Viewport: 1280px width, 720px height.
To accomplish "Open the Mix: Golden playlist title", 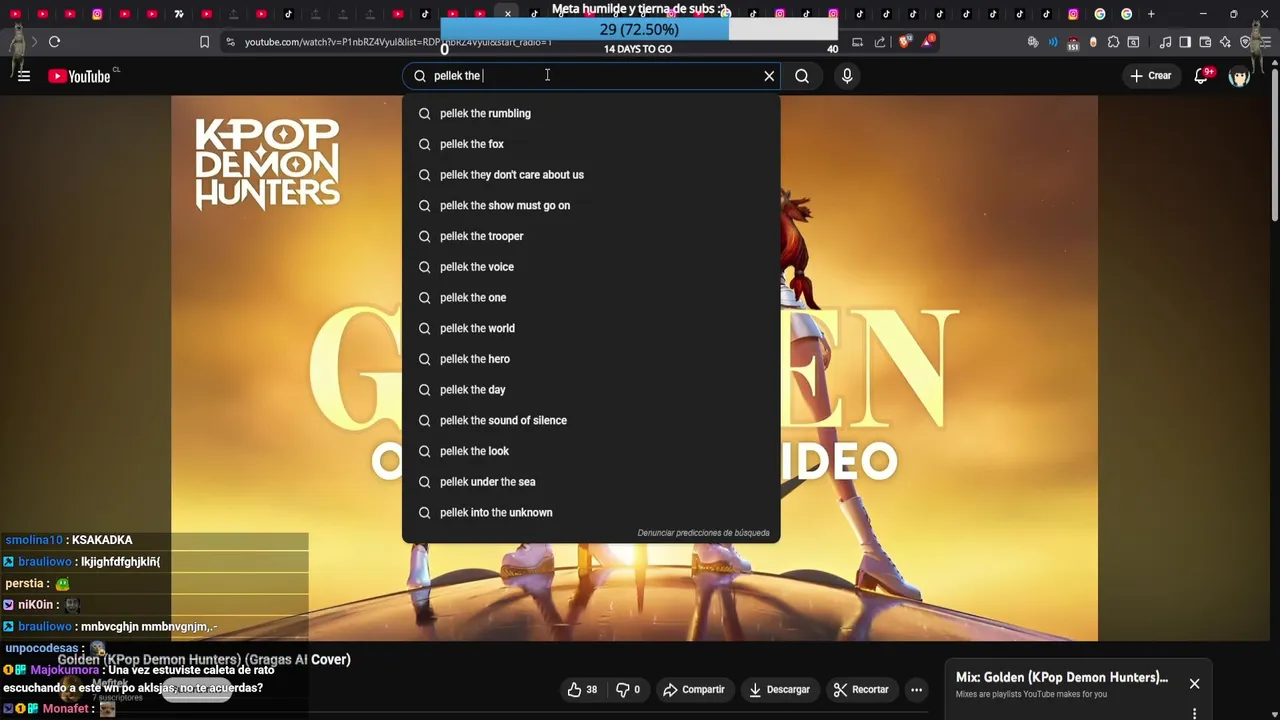I will pyautogui.click(x=1061, y=677).
